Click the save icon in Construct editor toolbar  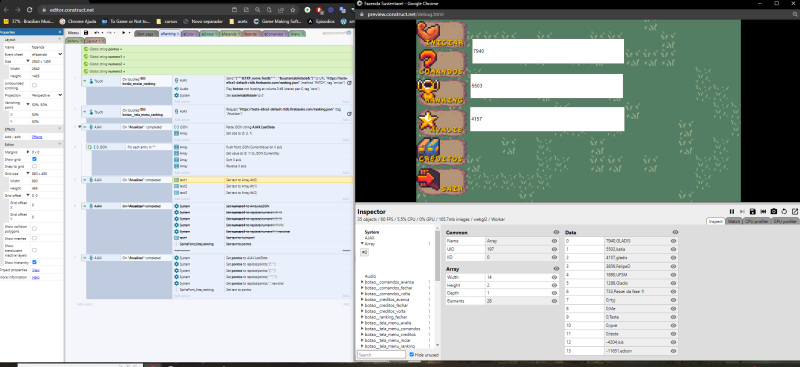[86, 33]
